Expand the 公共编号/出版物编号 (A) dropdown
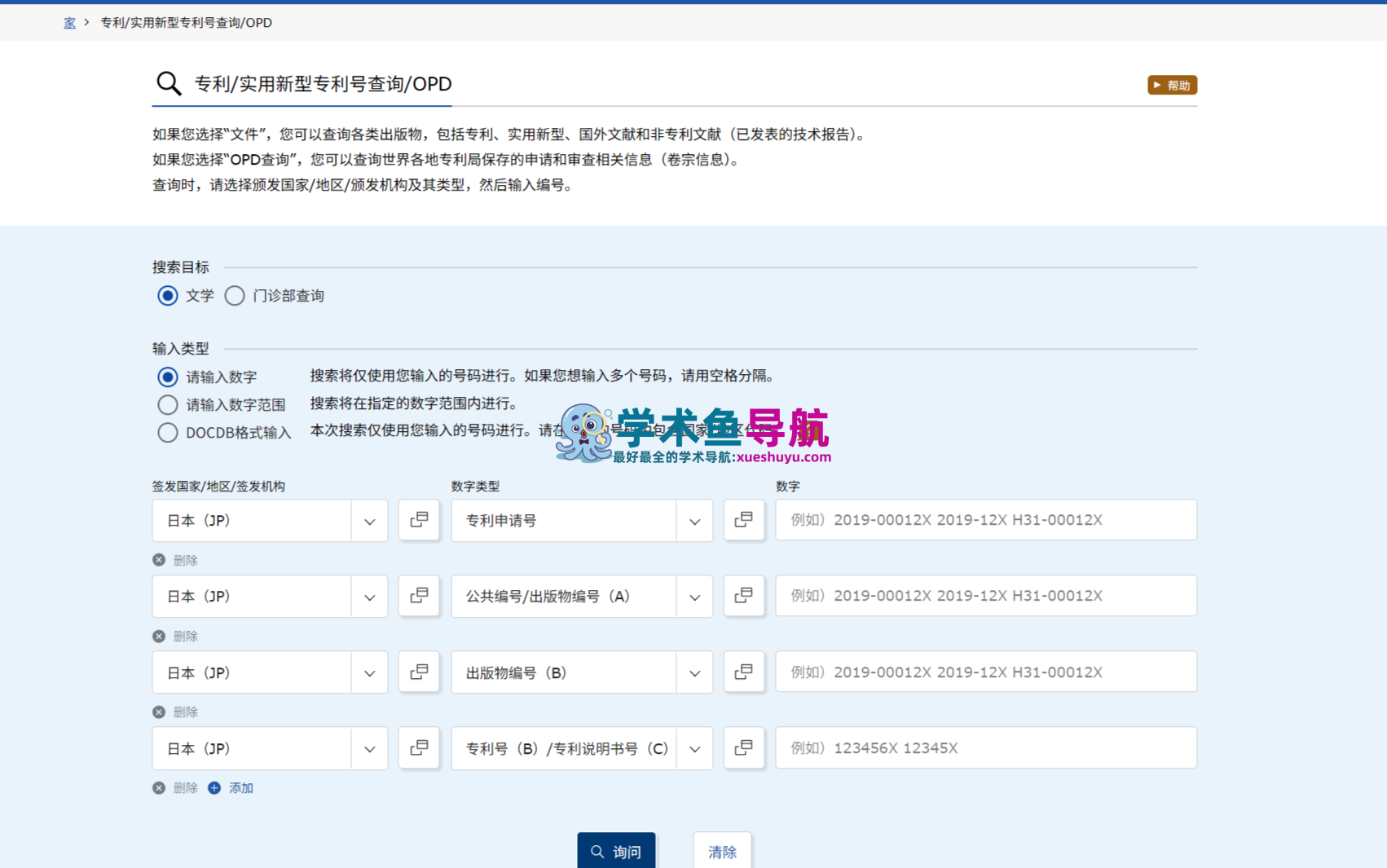Screen dimensions: 1387x868 582,597
